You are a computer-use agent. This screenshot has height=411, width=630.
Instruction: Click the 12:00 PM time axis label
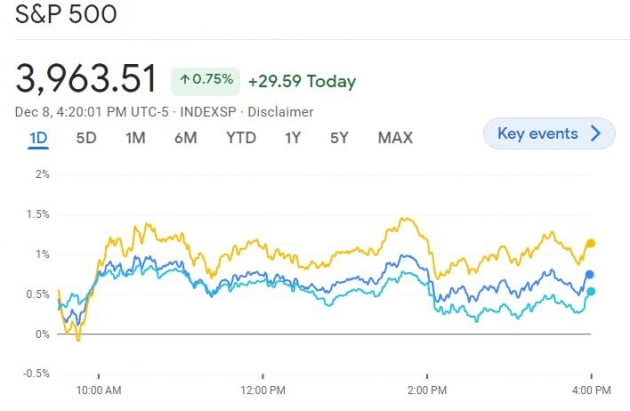coord(263,389)
